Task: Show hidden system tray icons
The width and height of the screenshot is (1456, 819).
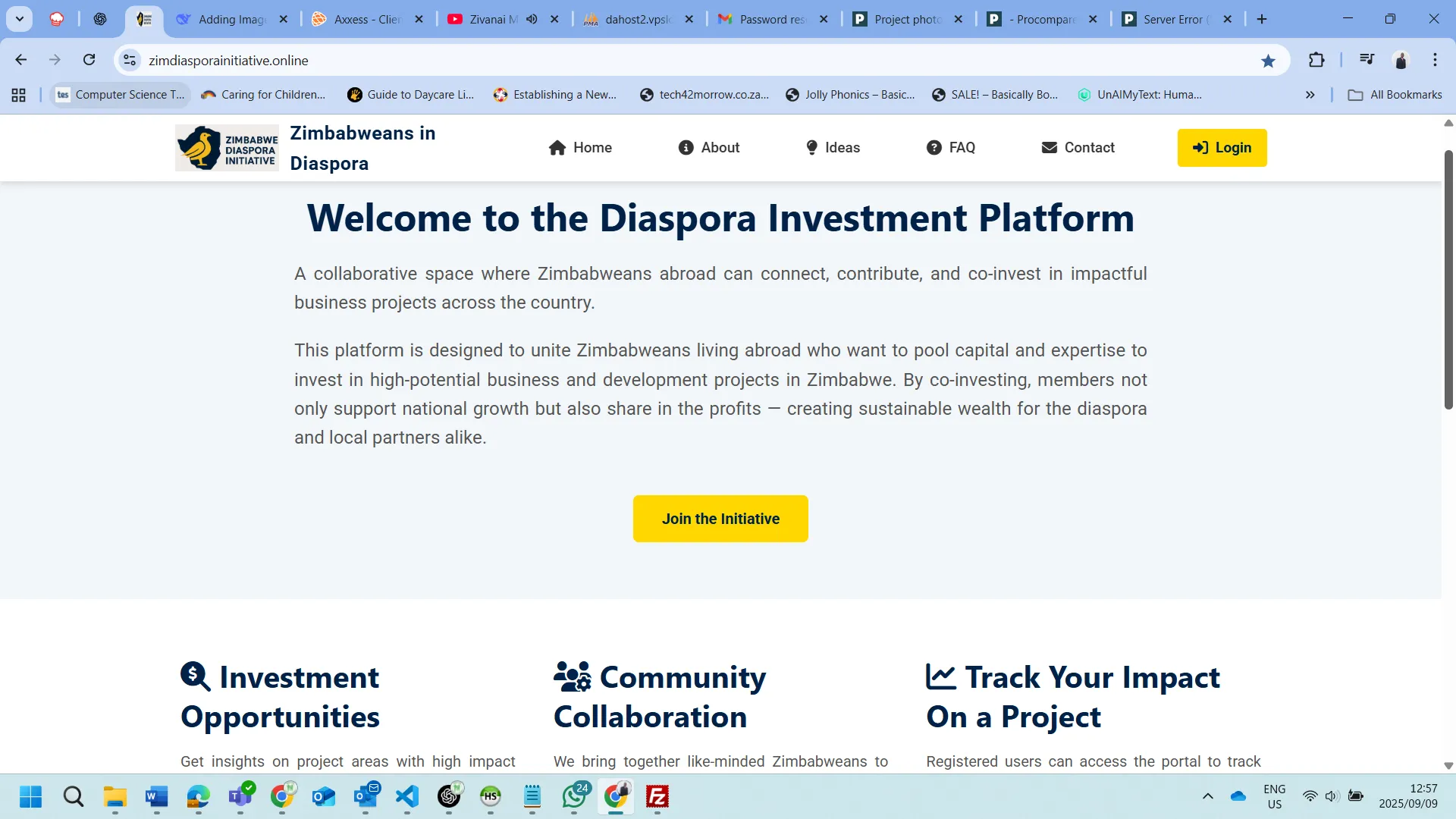Action: (x=1207, y=796)
